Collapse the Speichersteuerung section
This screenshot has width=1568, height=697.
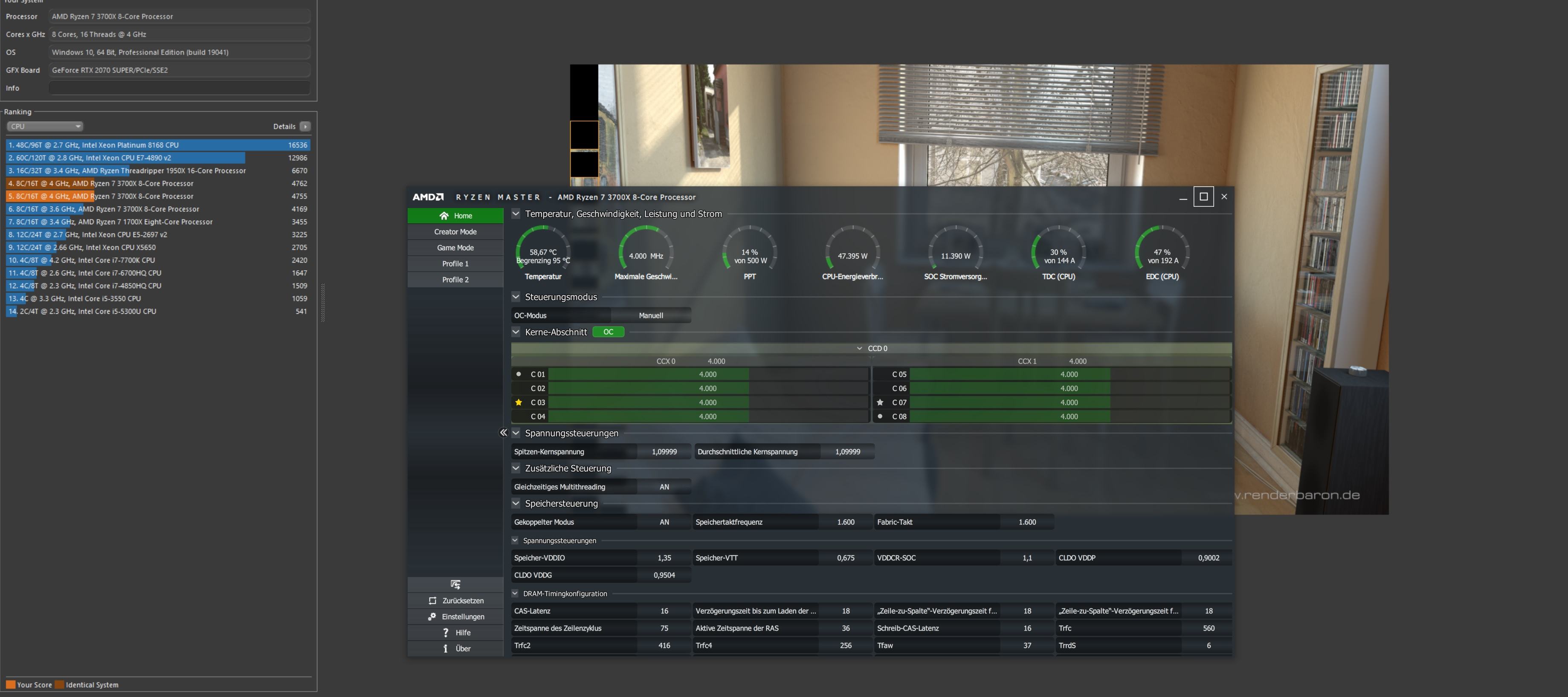pyautogui.click(x=516, y=503)
